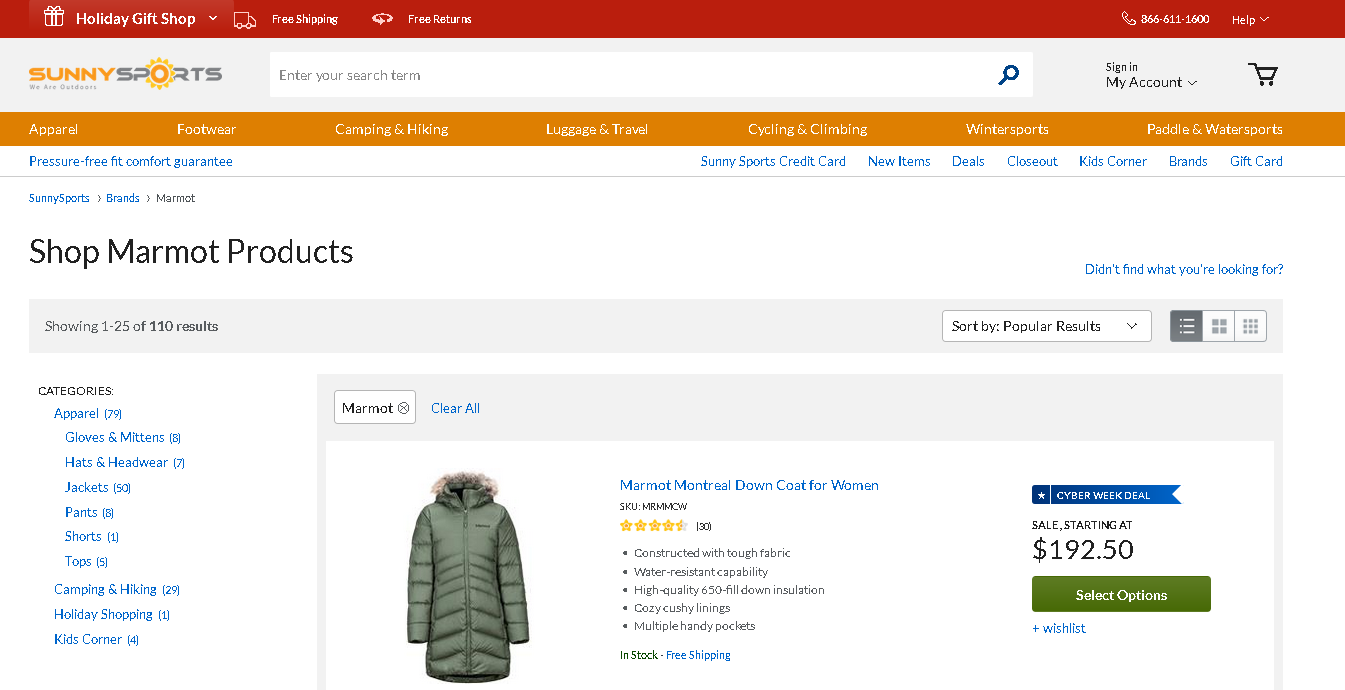Click the Holiday Gift Shop gift icon
The width and height of the screenshot is (1345, 690).
[53, 18]
